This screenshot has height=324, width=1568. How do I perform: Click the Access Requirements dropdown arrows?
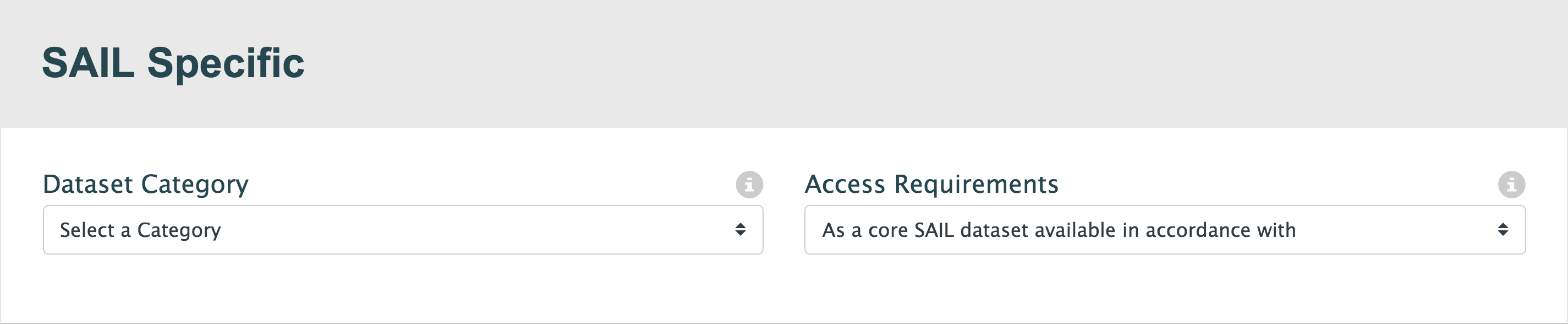(x=1503, y=229)
